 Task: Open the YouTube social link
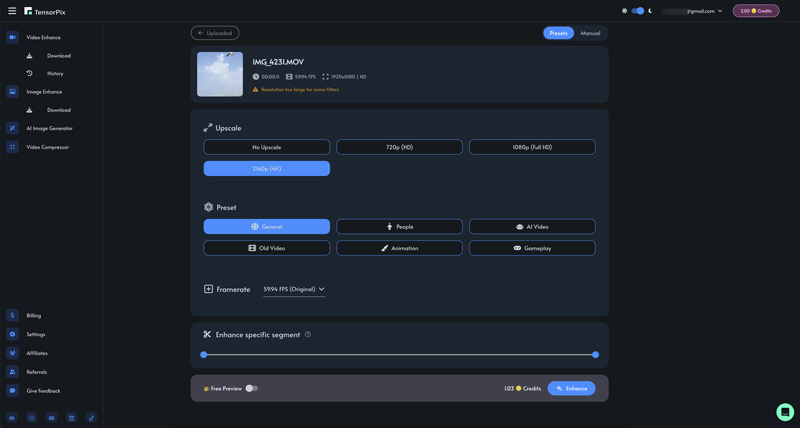(x=52, y=417)
